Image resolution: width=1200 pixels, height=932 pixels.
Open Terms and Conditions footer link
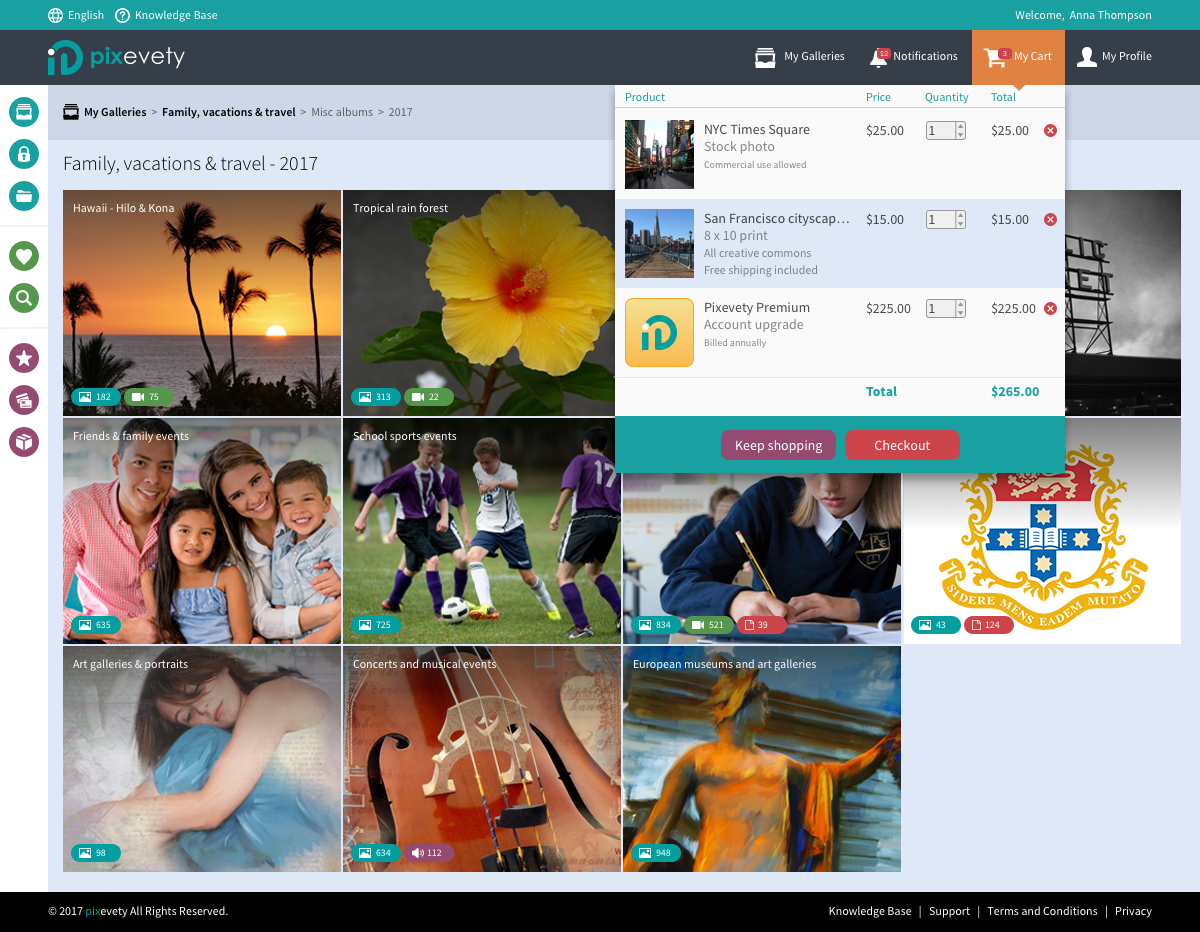click(x=1042, y=911)
